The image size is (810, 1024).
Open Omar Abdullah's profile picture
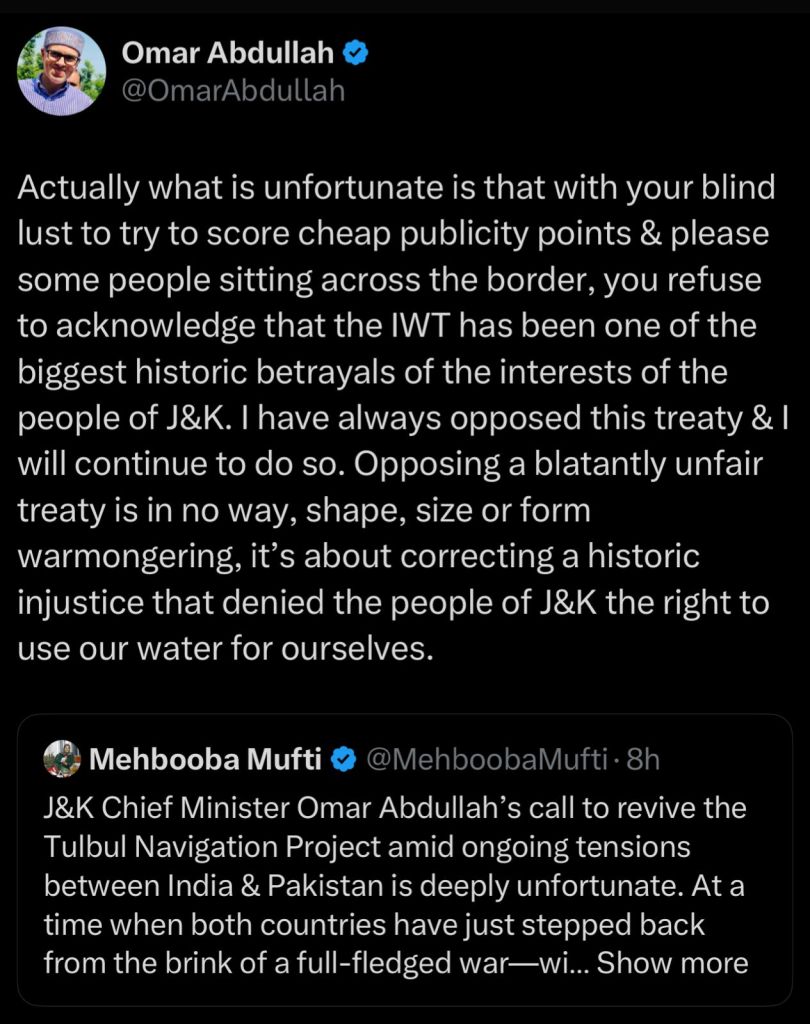(x=61, y=71)
